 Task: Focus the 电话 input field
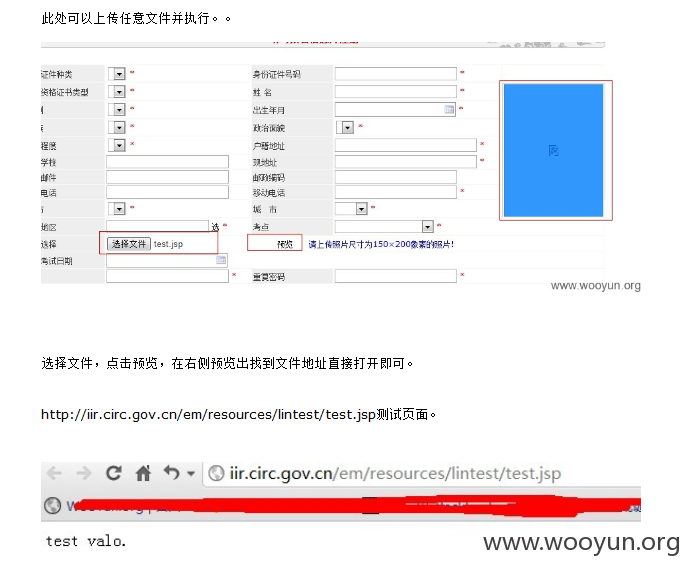pyautogui.click(x=167, y=192)
